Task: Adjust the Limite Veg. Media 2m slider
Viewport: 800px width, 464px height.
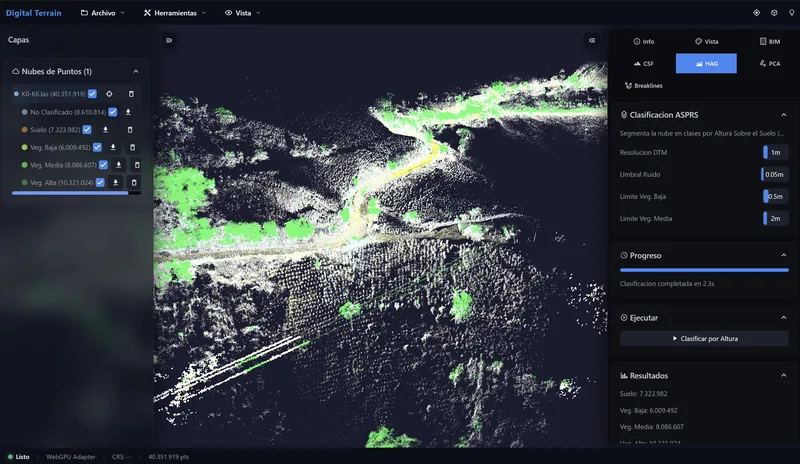Action: click(775, 218)
